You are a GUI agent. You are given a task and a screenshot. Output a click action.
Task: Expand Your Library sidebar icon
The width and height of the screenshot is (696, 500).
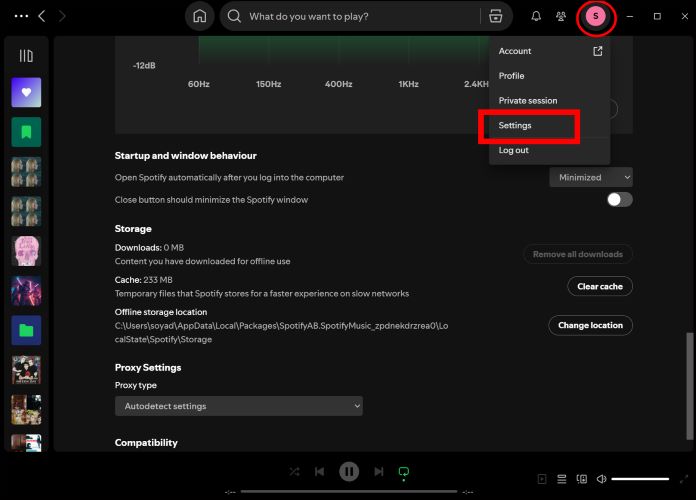pos(26,56)
